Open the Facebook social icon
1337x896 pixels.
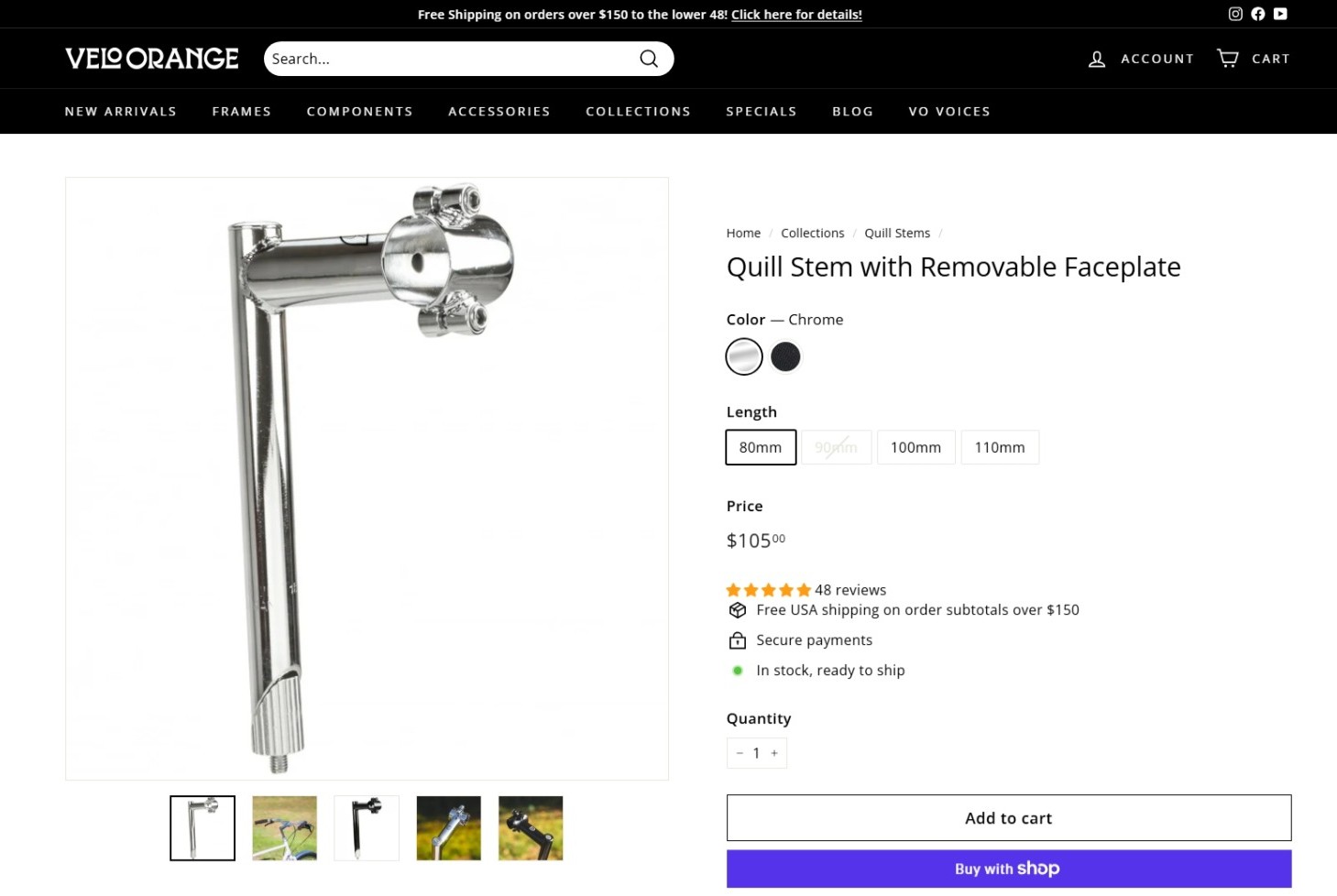[x=1258, y=14]
